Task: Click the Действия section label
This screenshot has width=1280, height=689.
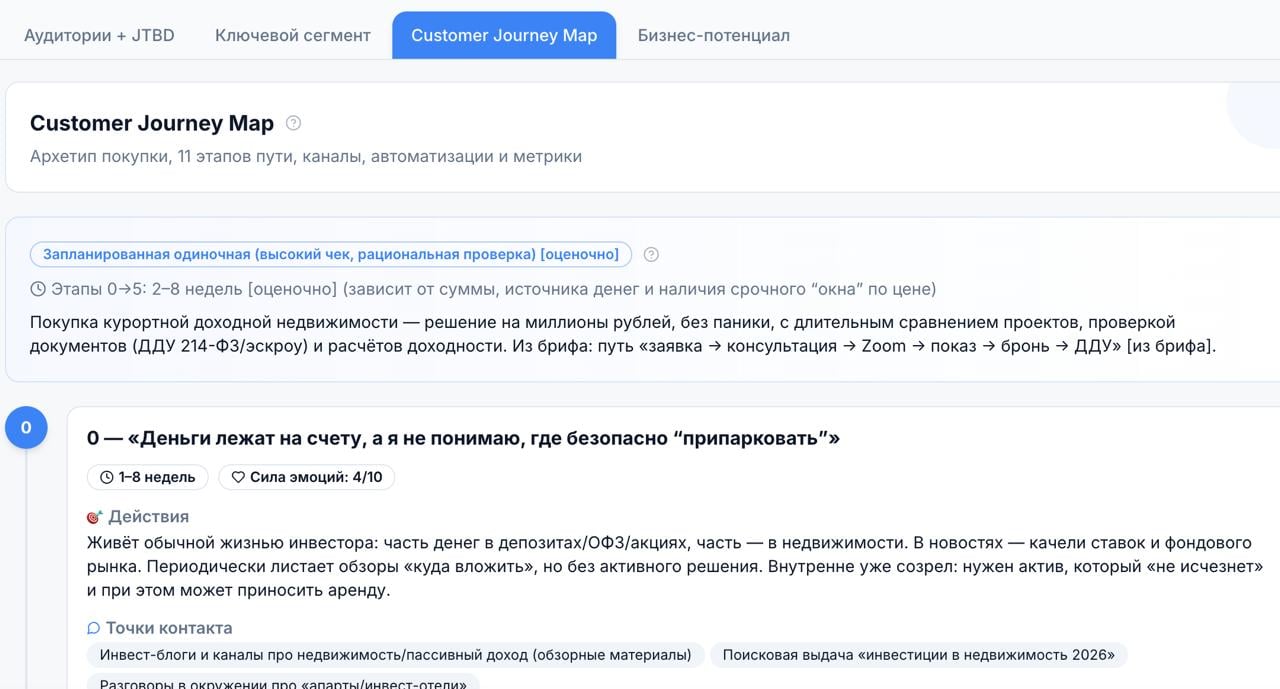Action: [148, 517]
